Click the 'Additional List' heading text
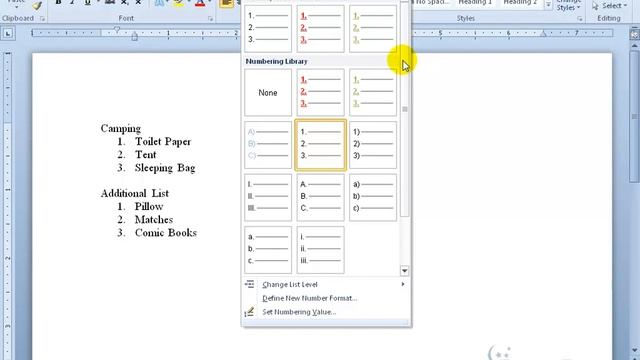This screenshot has width=640, height=360. tap(135, 193)
